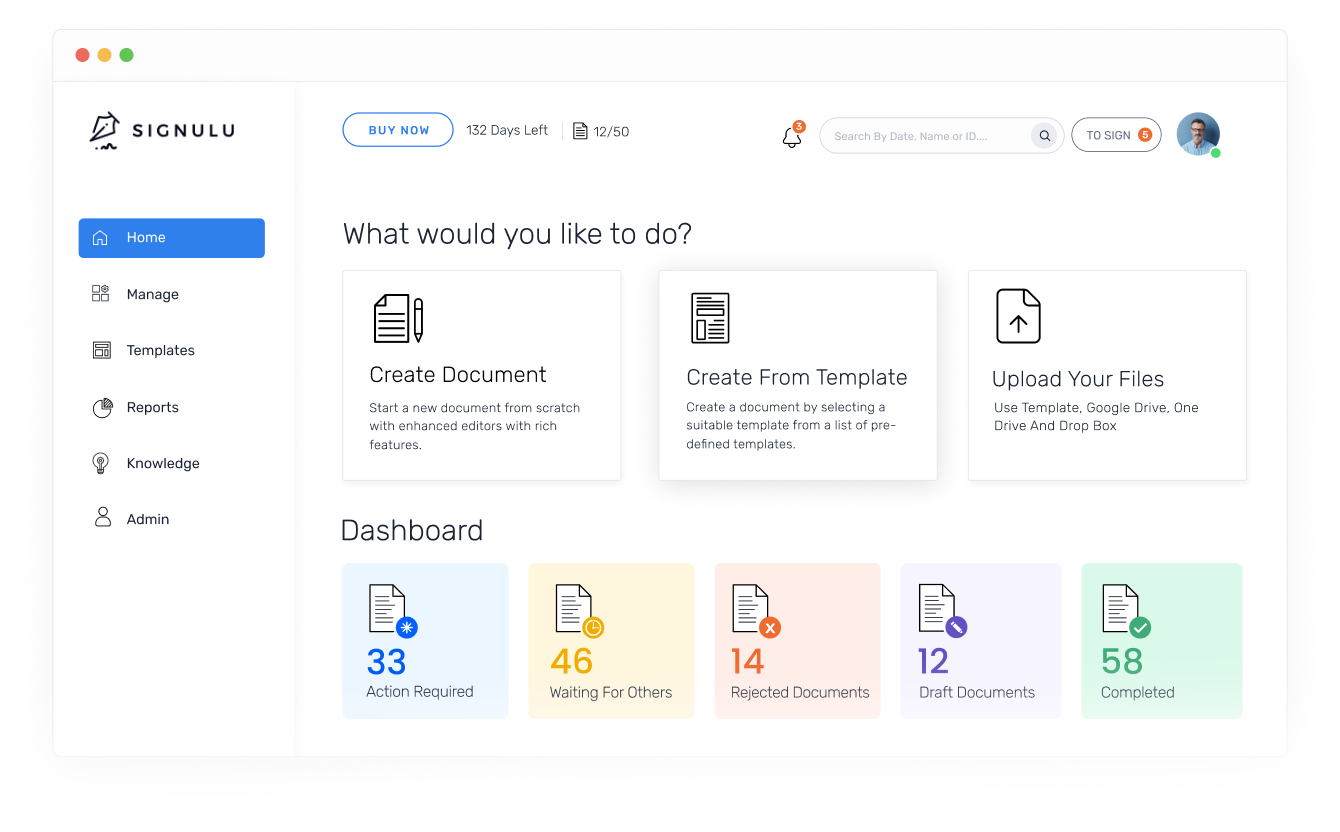Open the Admin sidebar page
The image size is (1340, 832).
coord(147,519)
